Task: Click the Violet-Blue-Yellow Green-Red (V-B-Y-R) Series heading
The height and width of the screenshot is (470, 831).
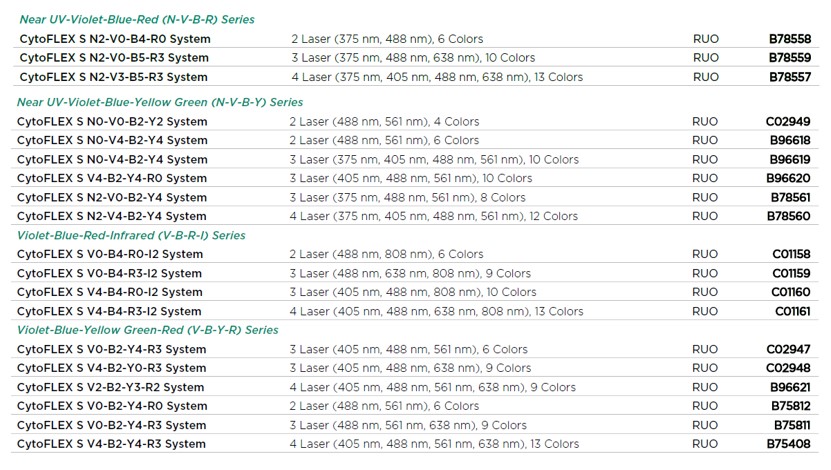Action: click(147, 329)
